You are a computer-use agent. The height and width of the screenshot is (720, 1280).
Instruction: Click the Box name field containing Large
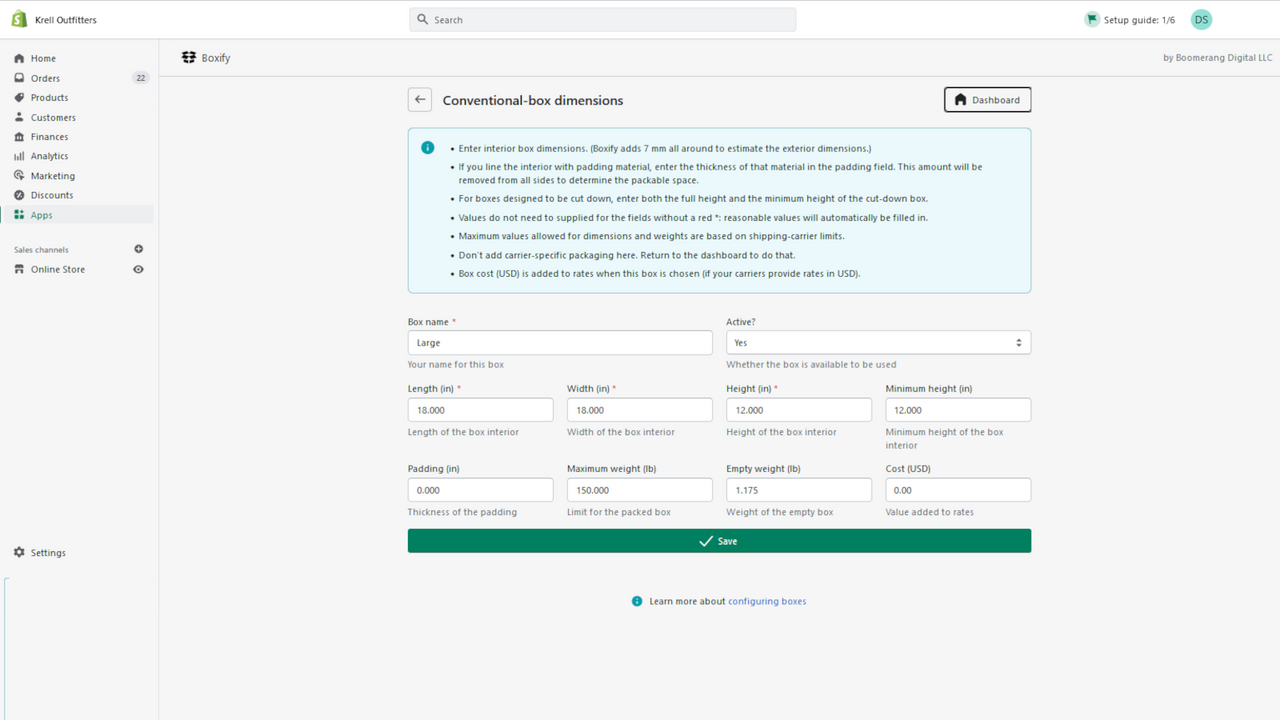point(560,342)
